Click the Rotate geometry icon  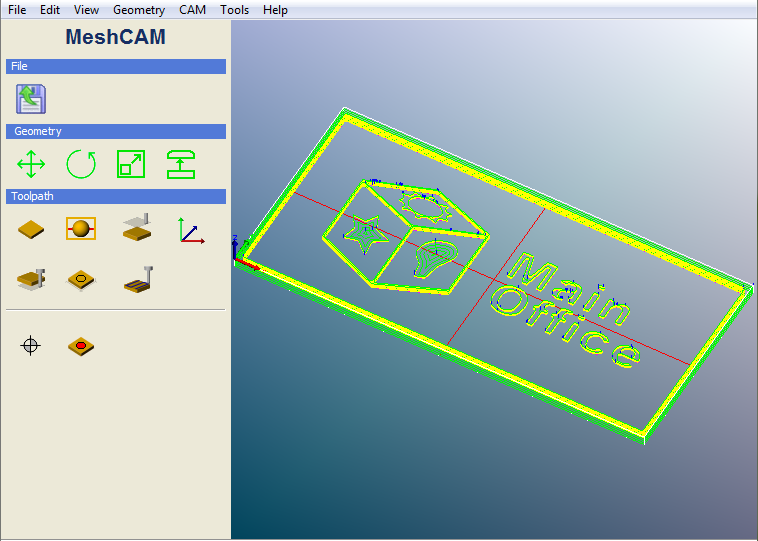pyautogui.click(x=81, y=164)
